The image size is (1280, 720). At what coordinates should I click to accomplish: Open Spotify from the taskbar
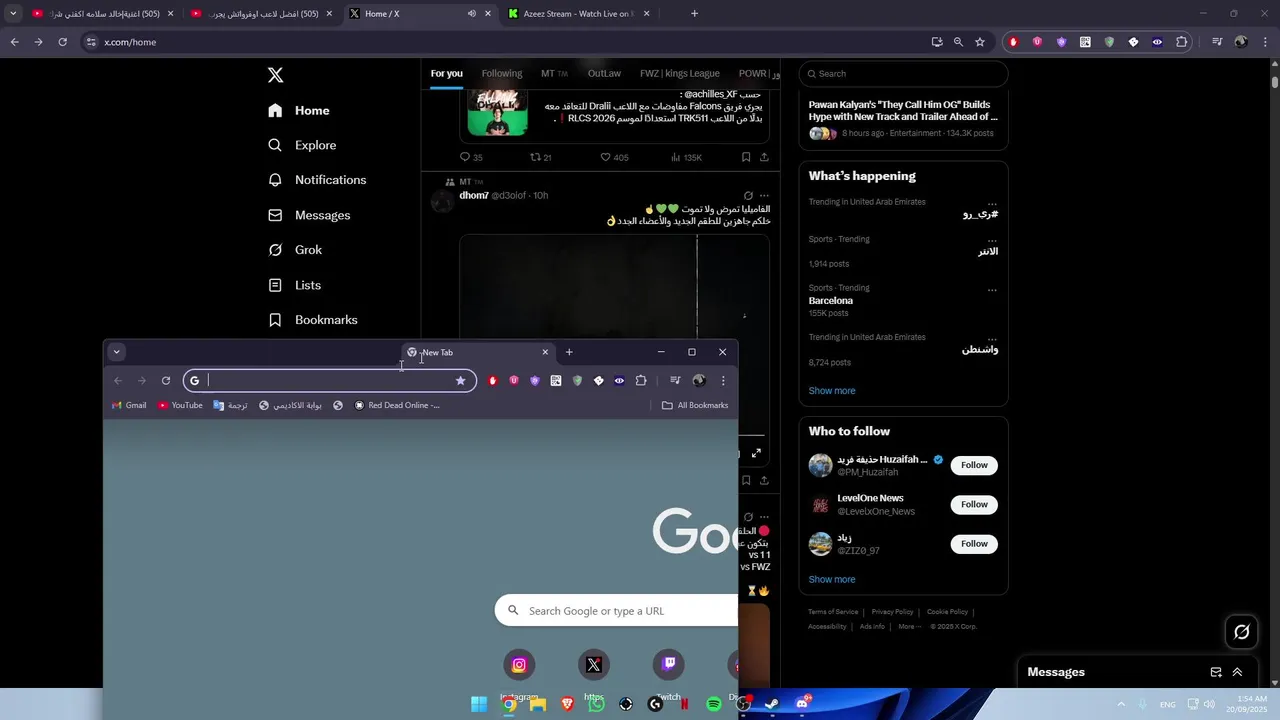click(x=714, y=704)
